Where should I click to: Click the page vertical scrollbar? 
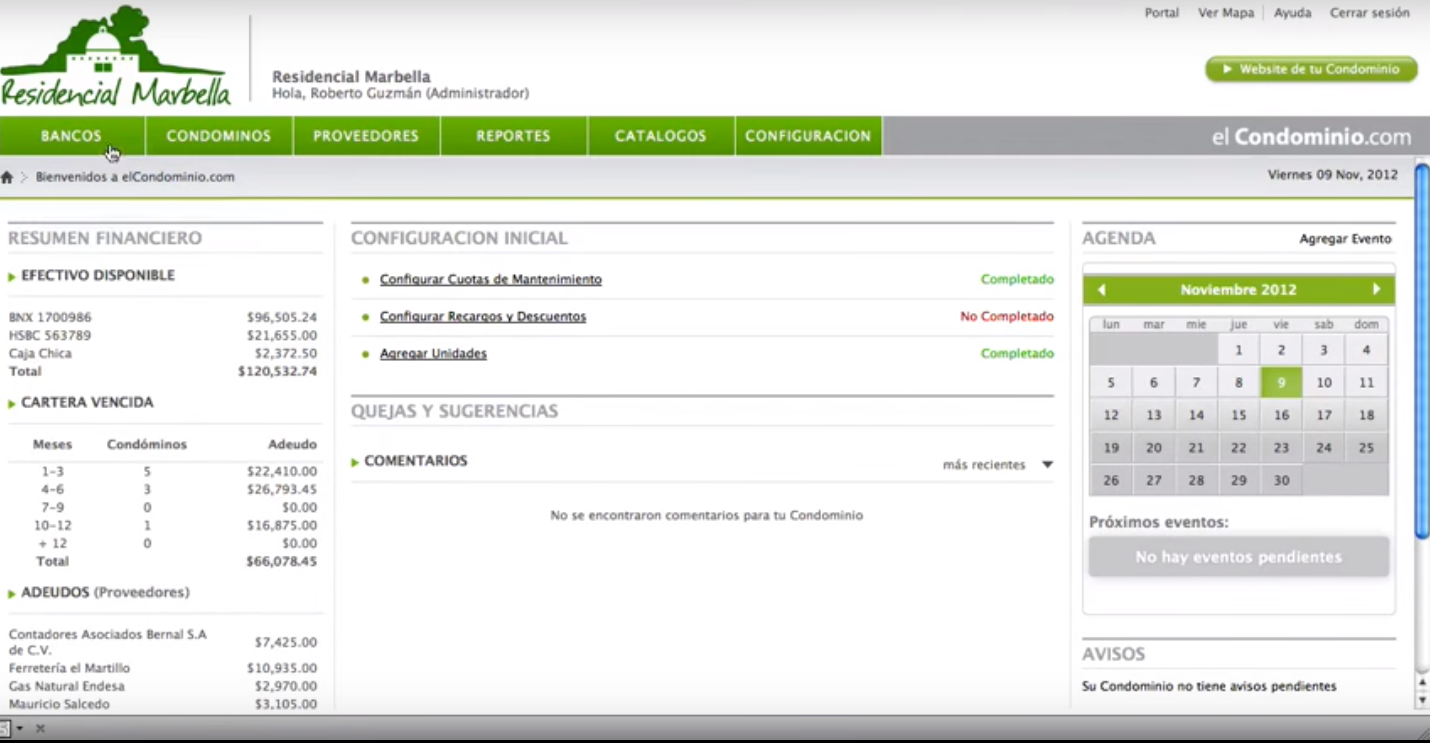click(x=1422, y=350)
